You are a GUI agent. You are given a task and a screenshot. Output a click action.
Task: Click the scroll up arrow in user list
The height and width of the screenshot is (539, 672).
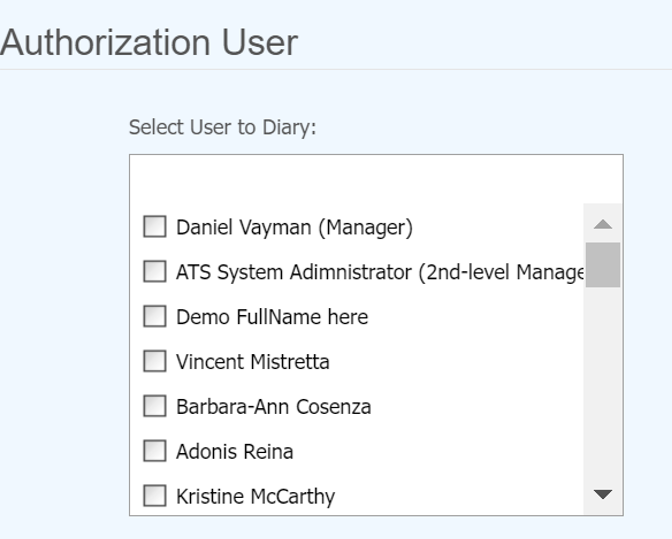tap(602, 224)
